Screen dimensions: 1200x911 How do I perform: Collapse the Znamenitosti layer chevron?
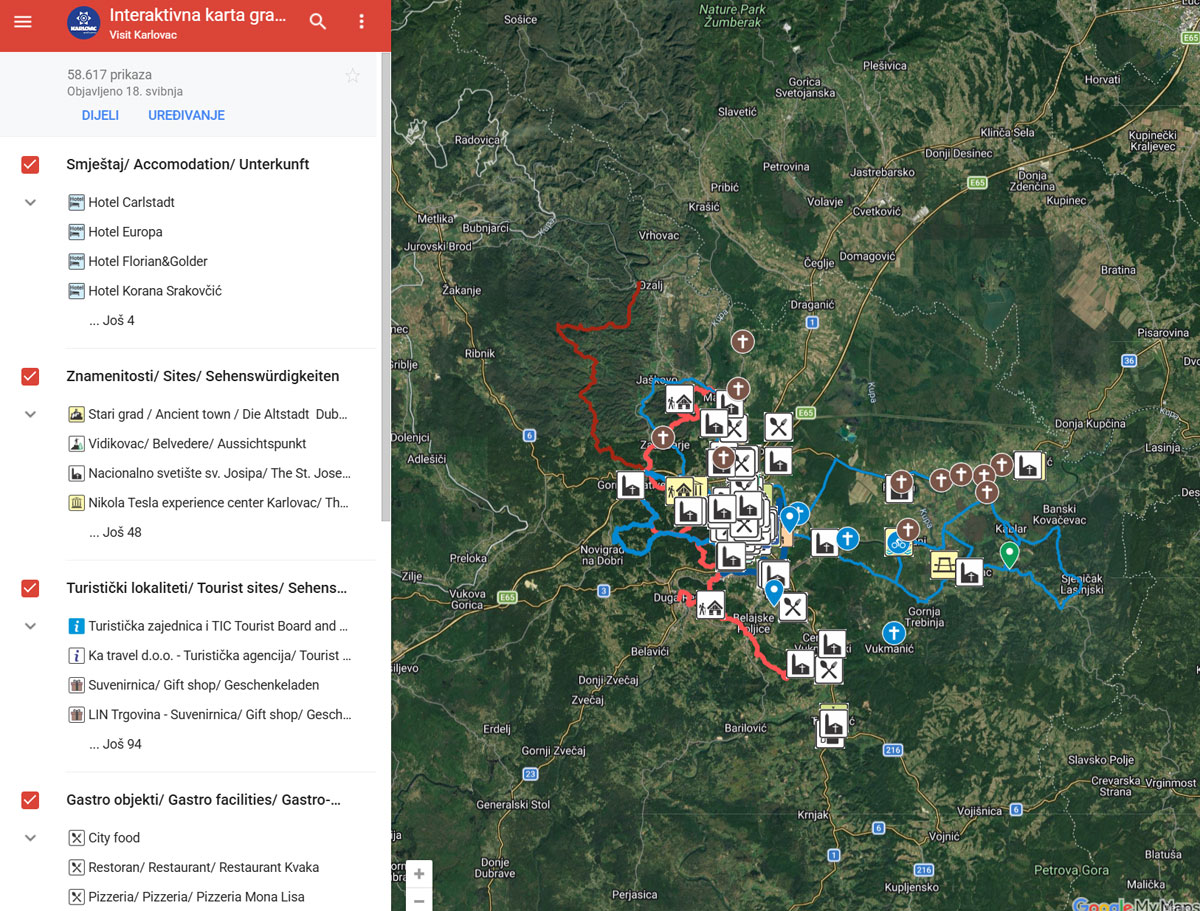(30, 414)
